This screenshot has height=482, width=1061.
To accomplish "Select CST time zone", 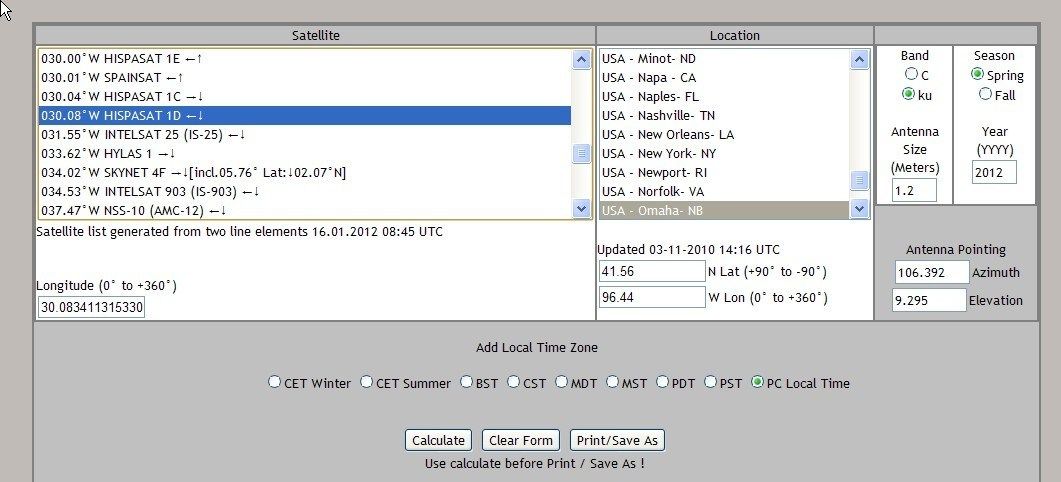I will click(514, 382).
